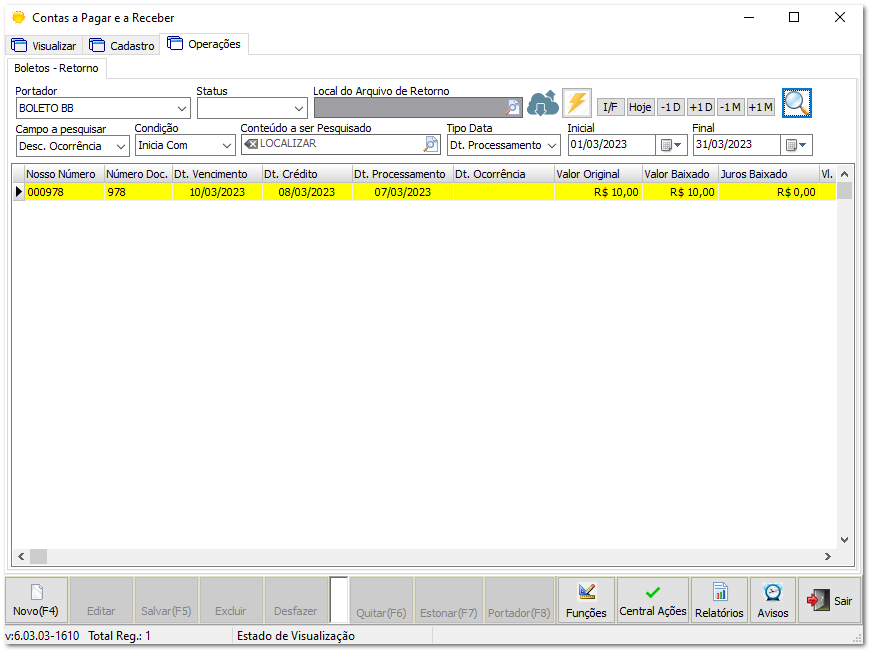The width and height of the screenshot is (872, 653).
Task: Browse file icon in Local do Arquivo field
Action: coord(513,108)
